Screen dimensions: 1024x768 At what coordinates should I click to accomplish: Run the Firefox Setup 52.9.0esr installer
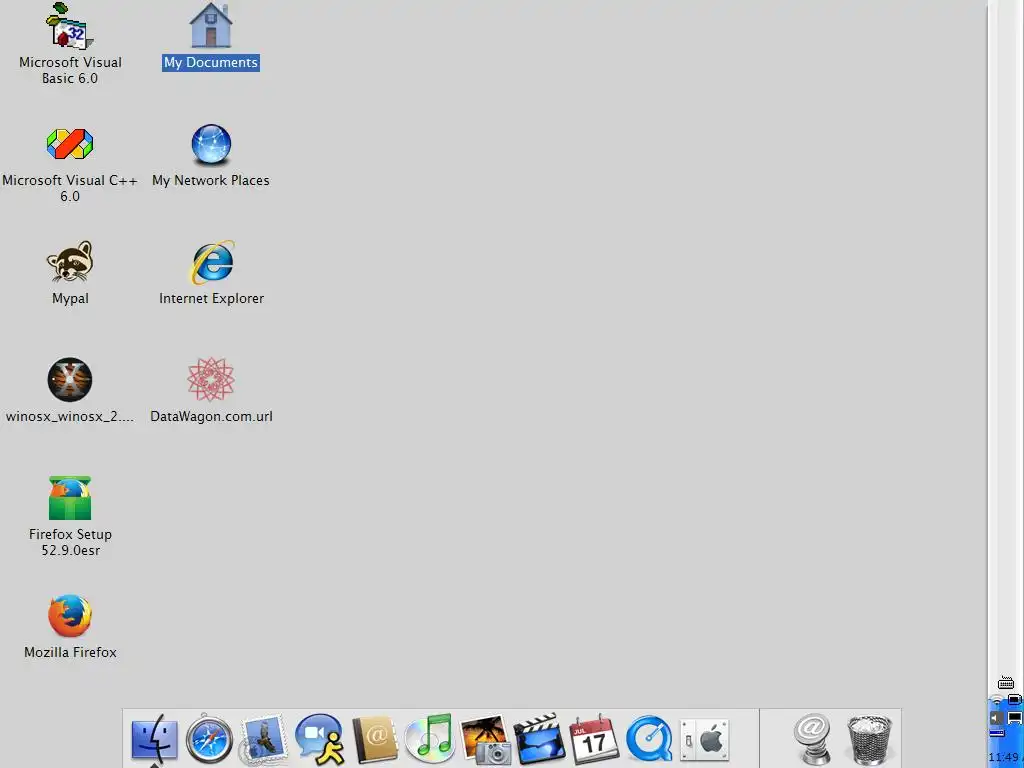click(x=70, y=498)
